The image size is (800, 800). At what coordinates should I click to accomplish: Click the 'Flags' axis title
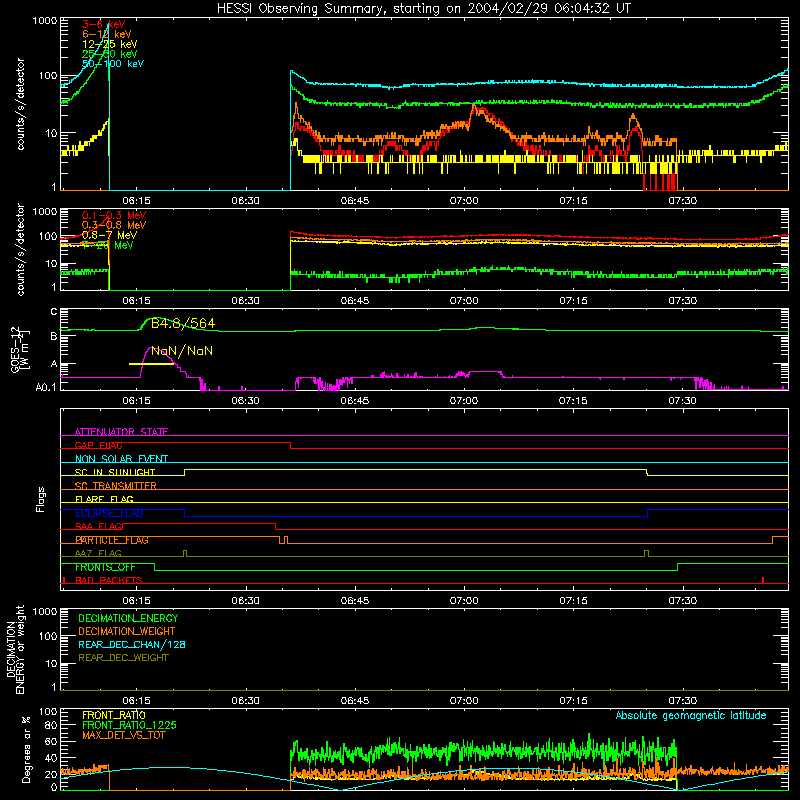point(41,499)
